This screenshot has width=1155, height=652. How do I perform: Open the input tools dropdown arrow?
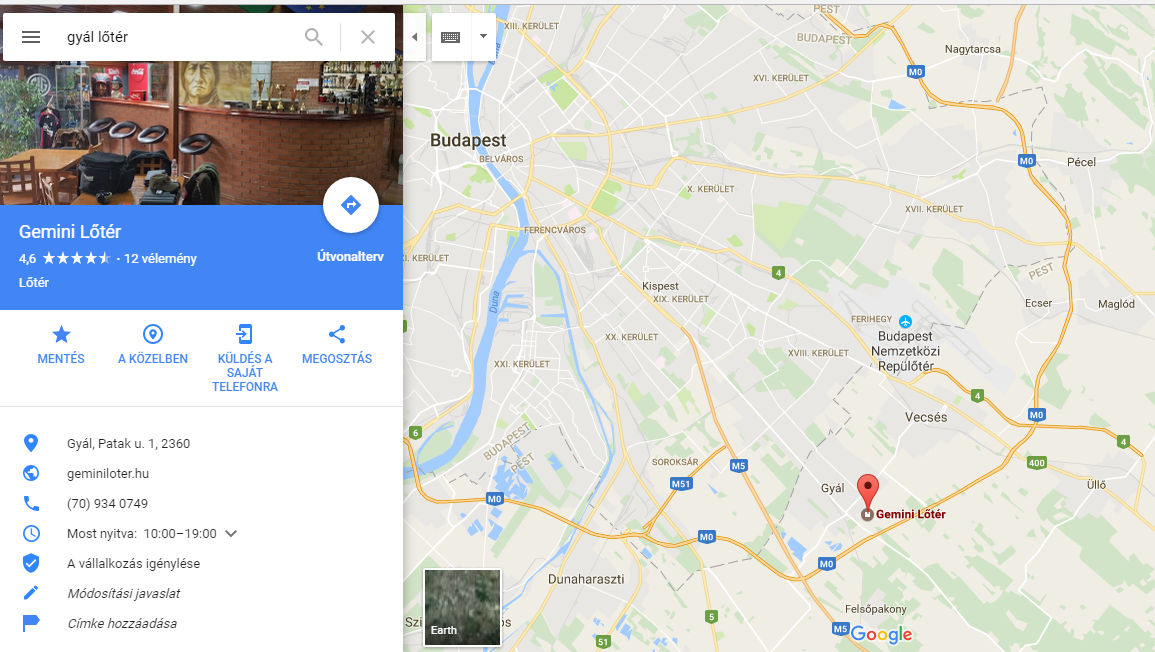click(x=483, y=36)
